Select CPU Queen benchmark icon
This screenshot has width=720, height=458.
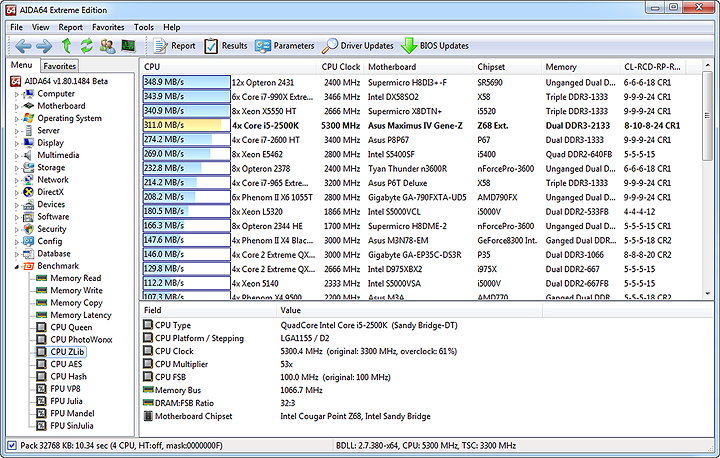point(41,327)
